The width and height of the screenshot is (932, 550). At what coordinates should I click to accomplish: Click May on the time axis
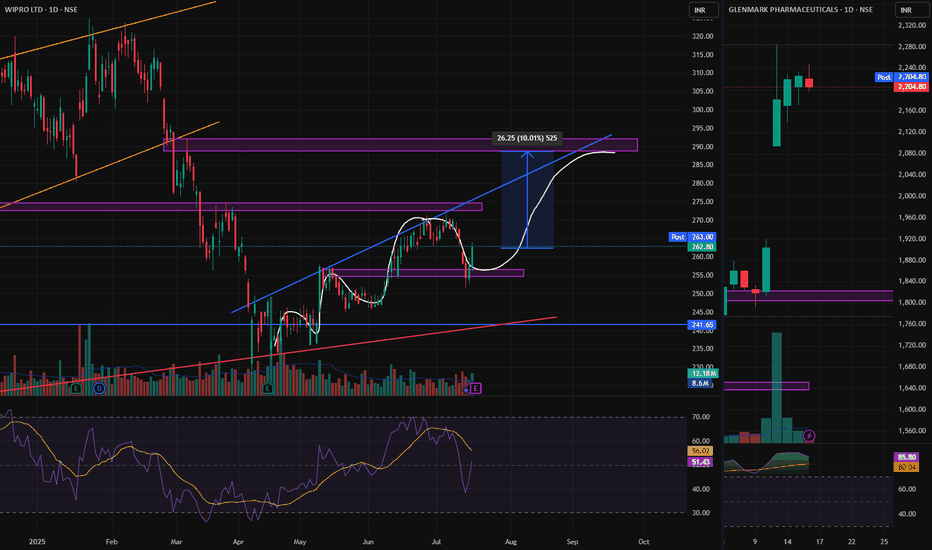click(x=300, y=542)
